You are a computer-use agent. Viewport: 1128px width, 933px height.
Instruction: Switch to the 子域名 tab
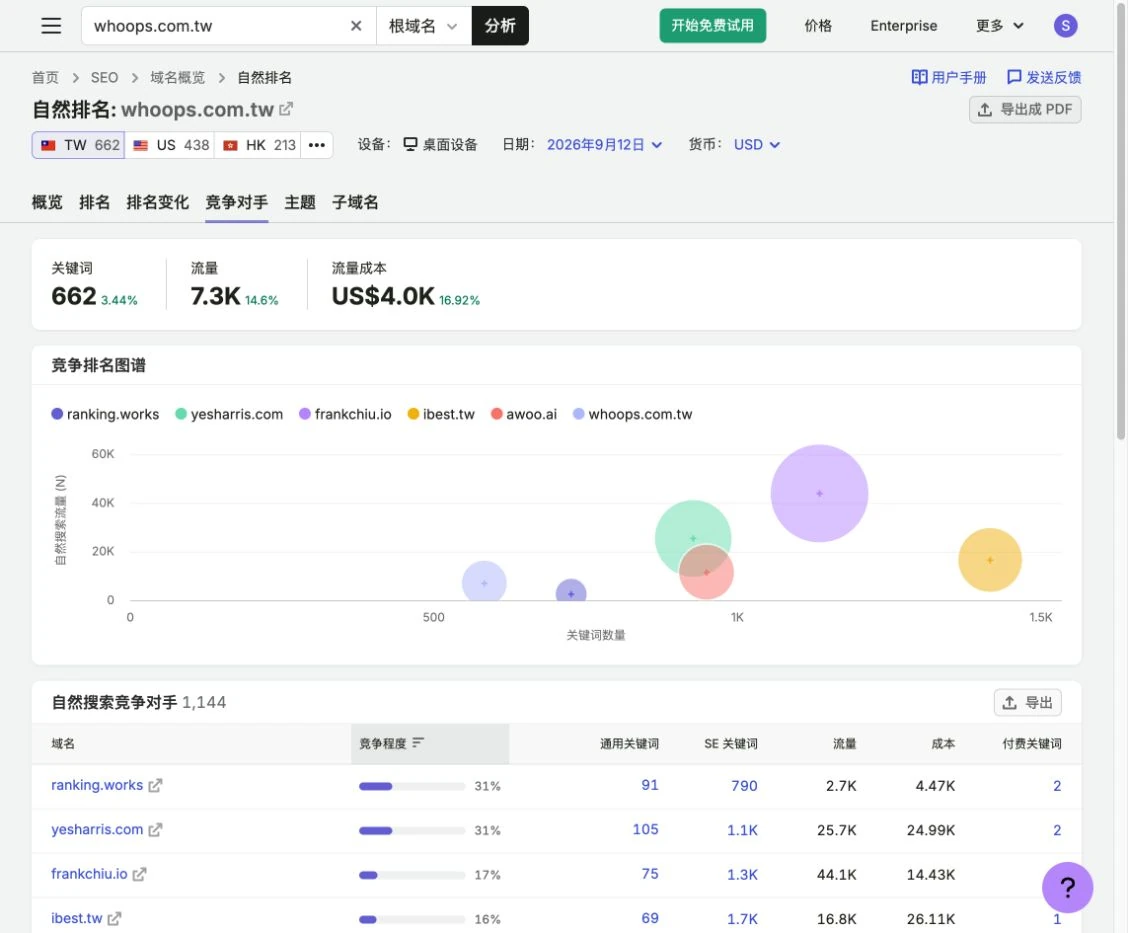355,202
